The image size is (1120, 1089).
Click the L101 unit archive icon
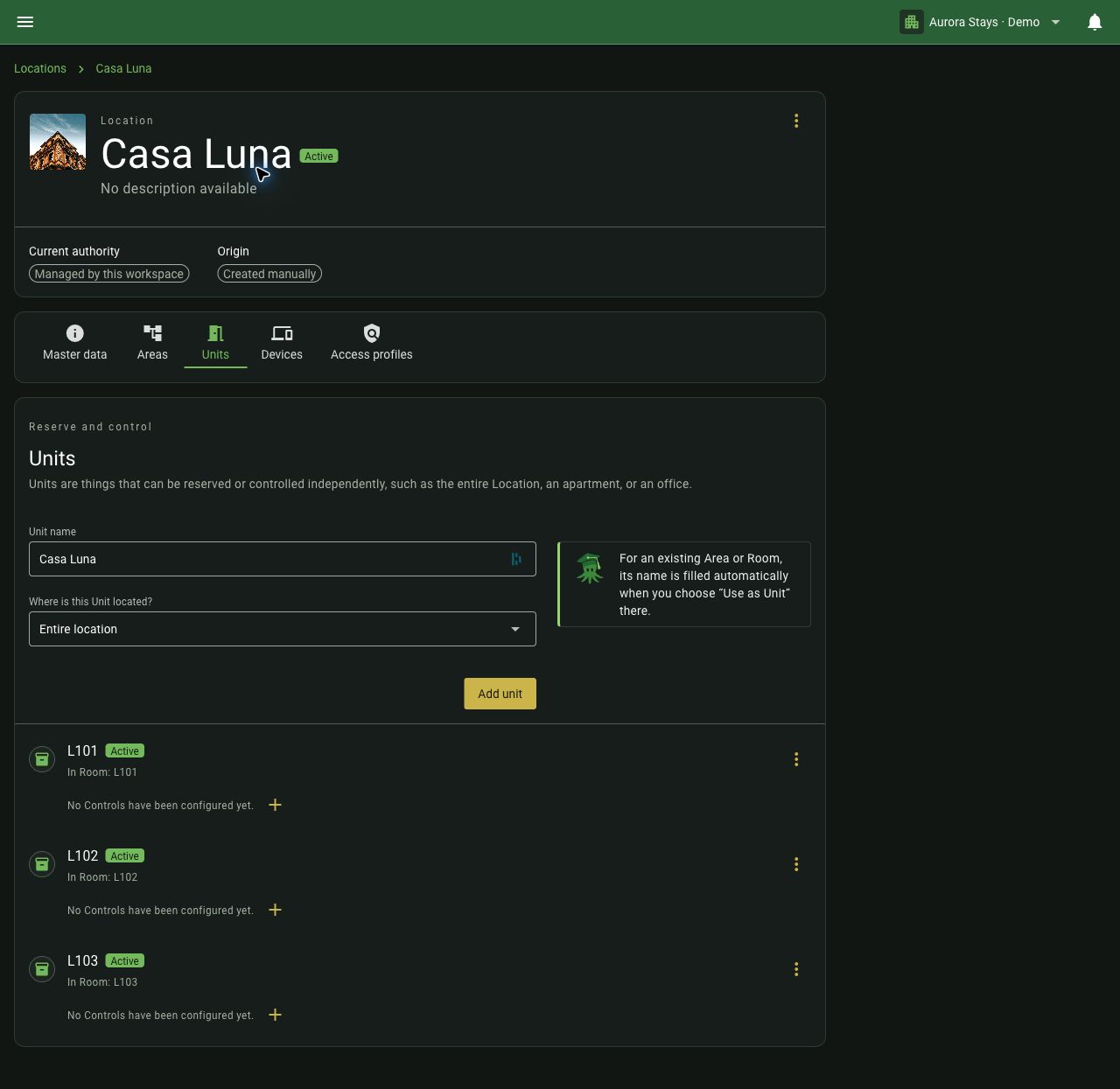click(42, 759)
